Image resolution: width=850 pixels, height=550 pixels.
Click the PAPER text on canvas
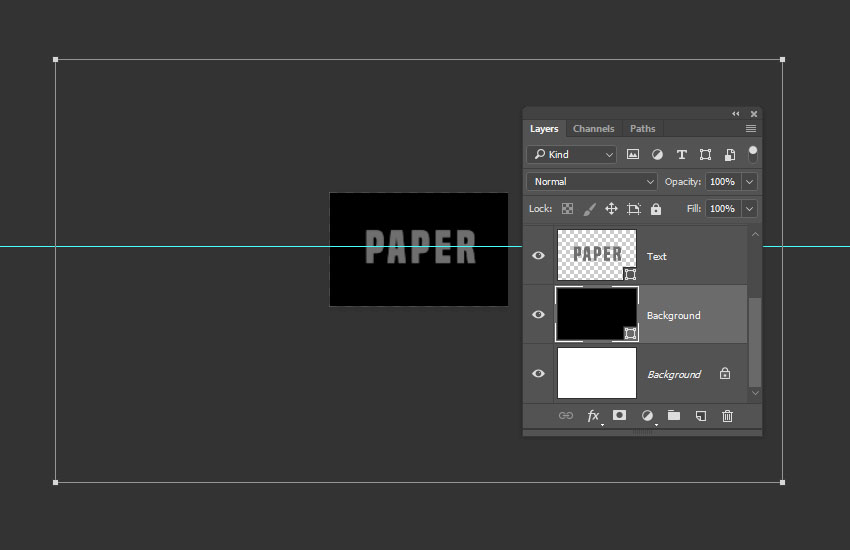point(420,247)
